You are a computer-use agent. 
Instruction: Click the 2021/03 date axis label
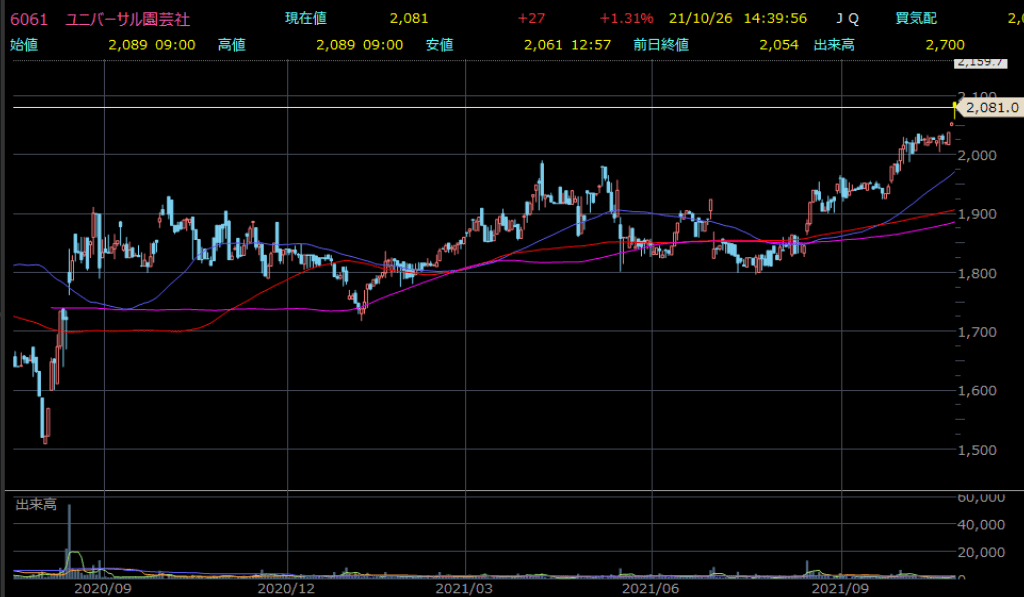(x=465, y=589)
